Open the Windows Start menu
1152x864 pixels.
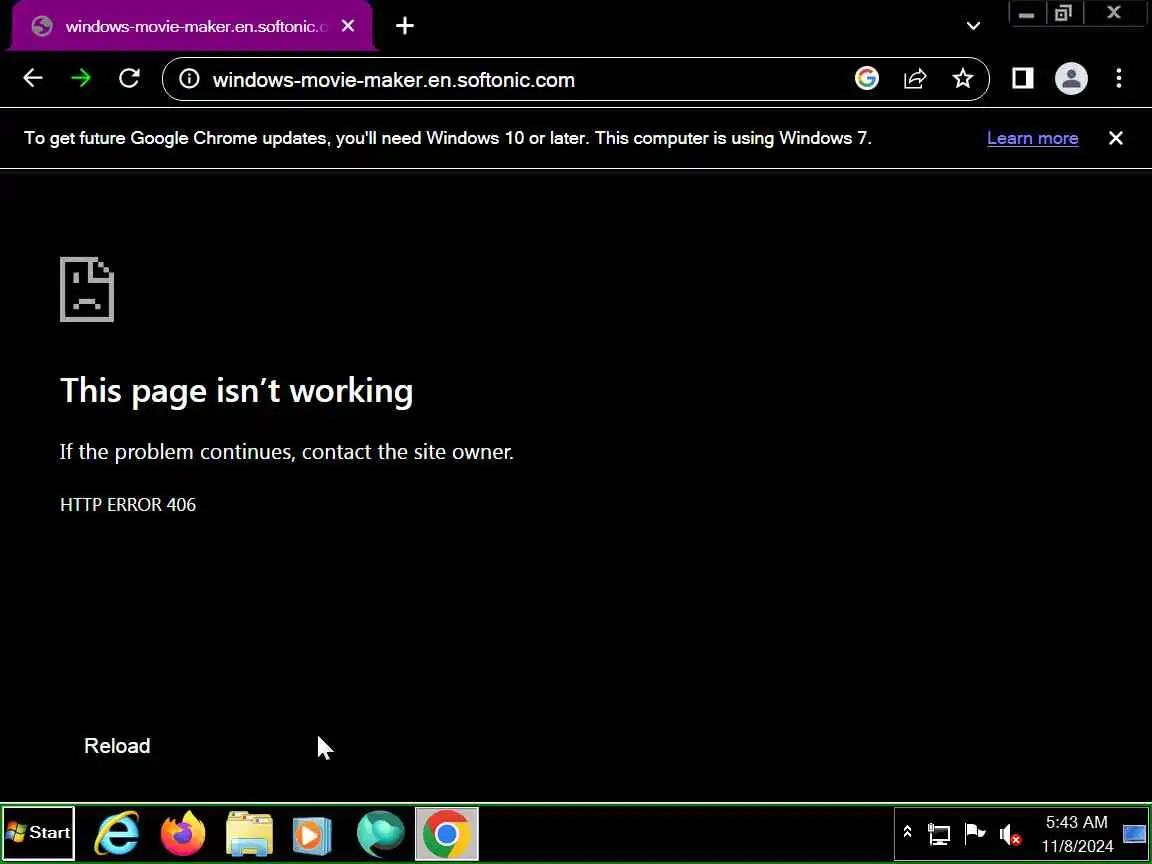(x=38, y=832)
